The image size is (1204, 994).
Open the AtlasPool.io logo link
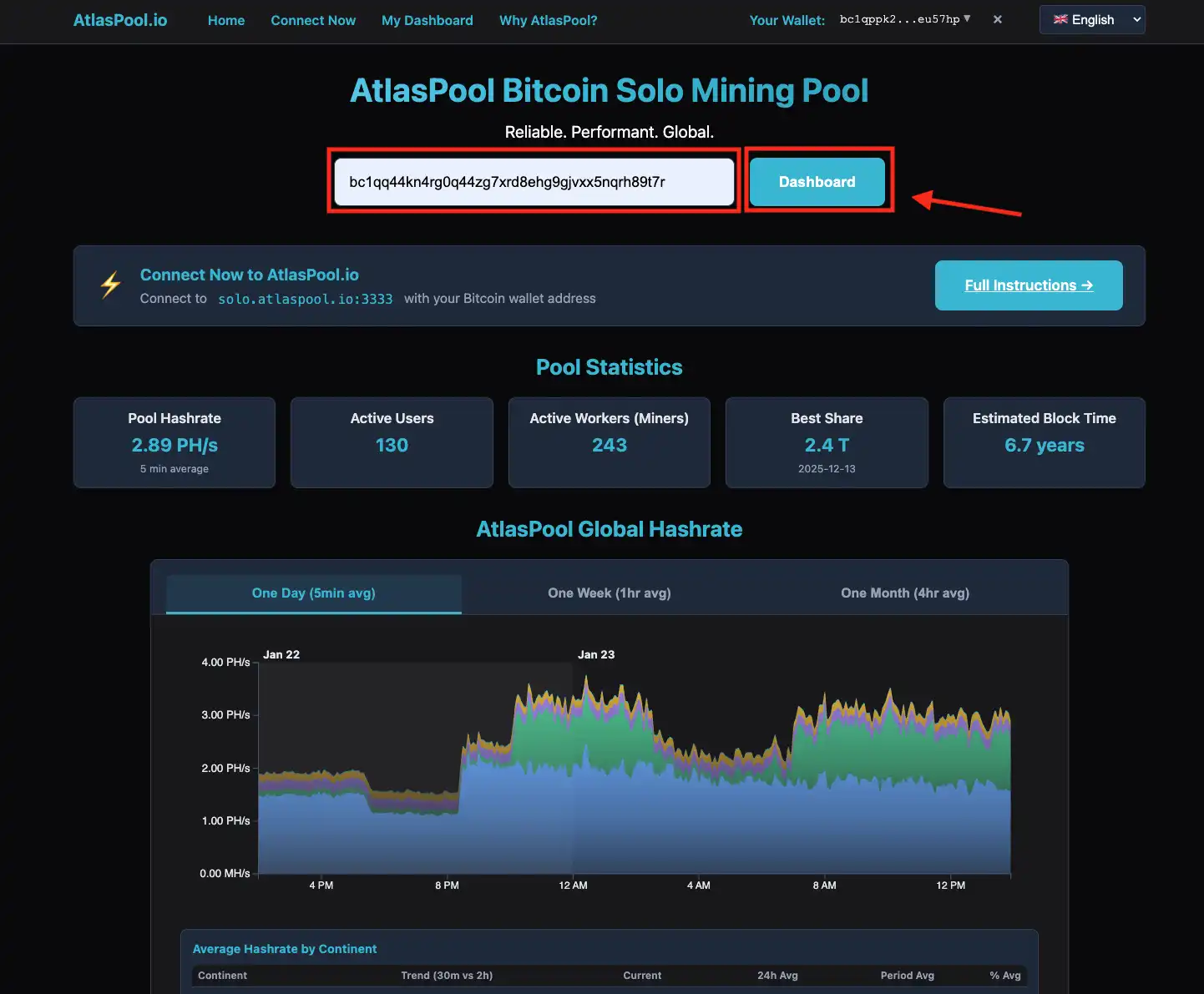120,20
